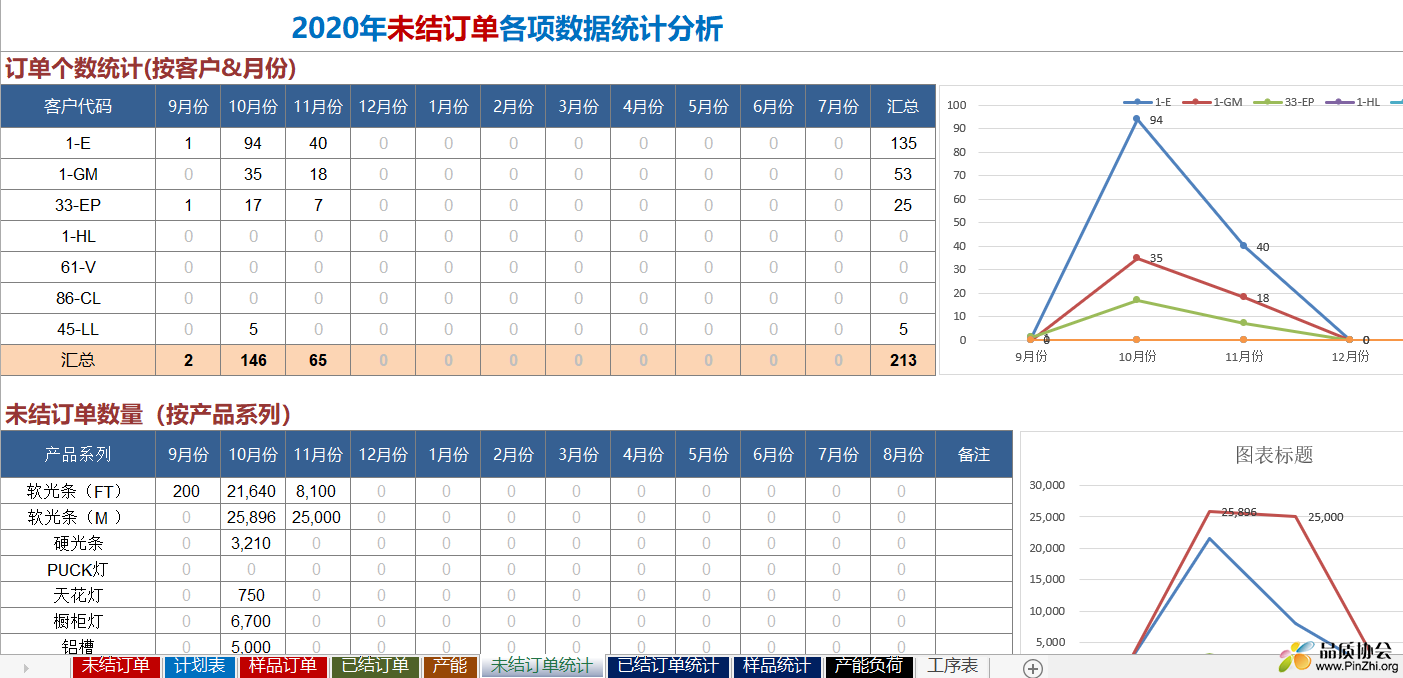
Task: Select the 146 October total cell
Action: (x=253, y=360)
